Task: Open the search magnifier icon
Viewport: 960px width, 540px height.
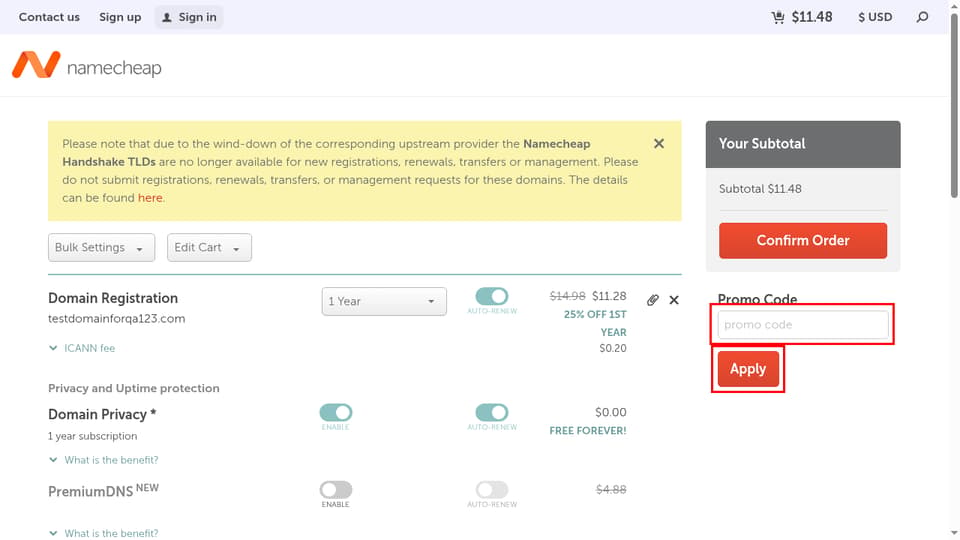Action: tap(922, 17)
